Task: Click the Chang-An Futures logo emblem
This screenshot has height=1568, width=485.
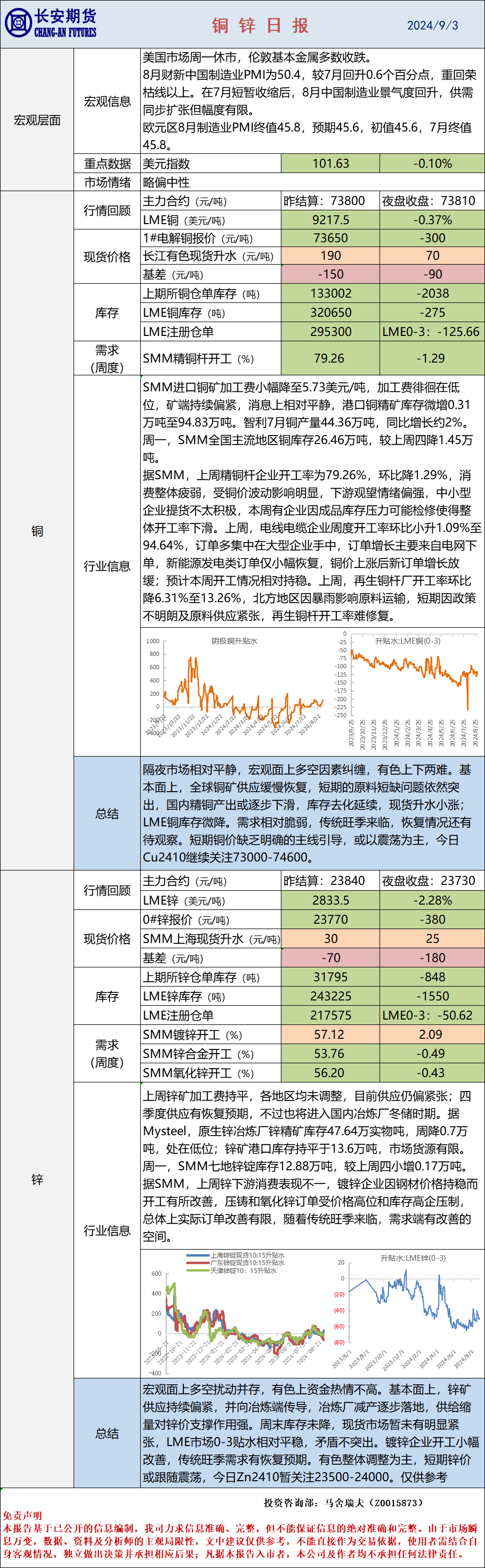Action: [x=18, y=23]
